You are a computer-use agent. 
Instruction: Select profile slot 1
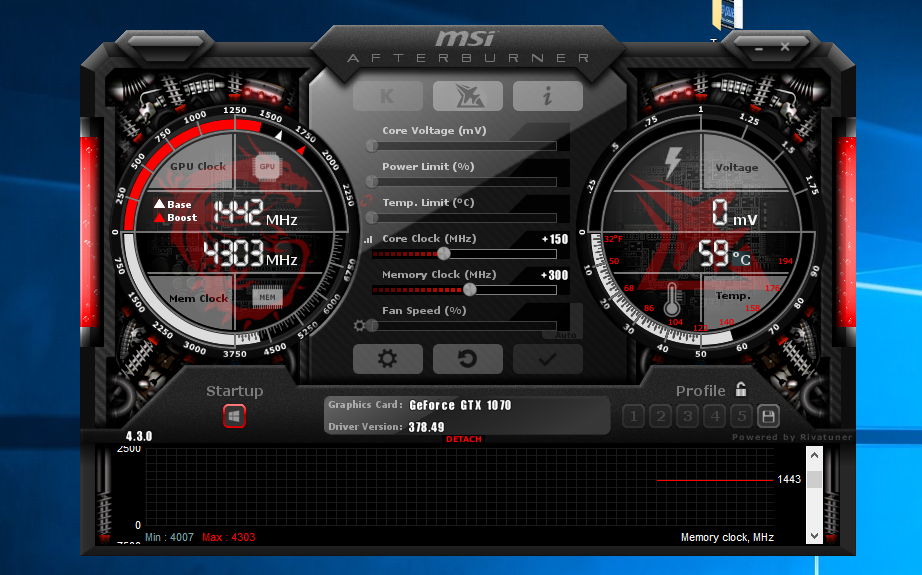633,417
